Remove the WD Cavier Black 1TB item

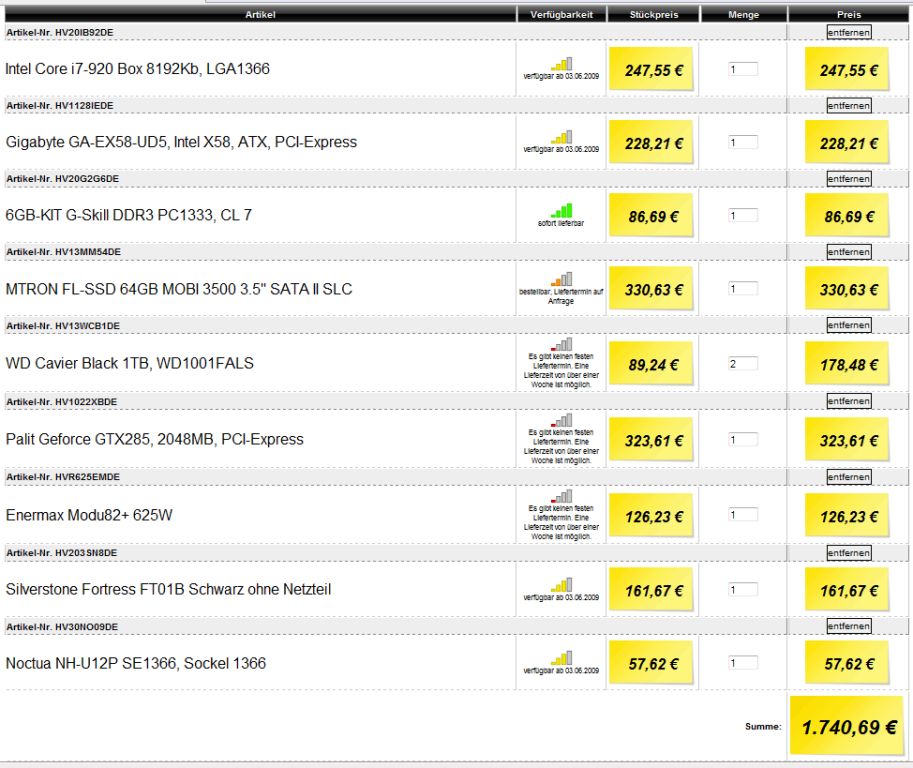pos(849,325)
